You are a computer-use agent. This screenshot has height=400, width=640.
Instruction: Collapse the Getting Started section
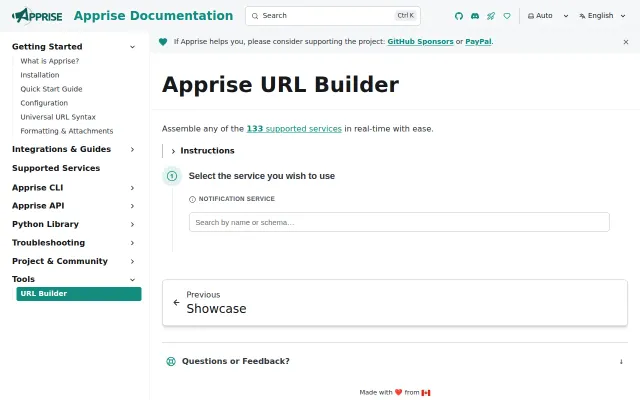click(132, 47)
